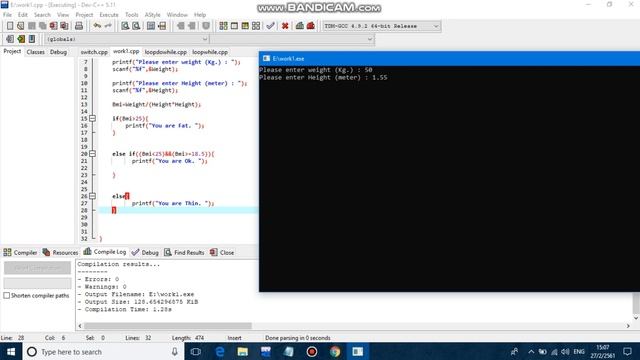Open the Execute menu
Viewport: 640px width, 360px height.
[109, 15]
